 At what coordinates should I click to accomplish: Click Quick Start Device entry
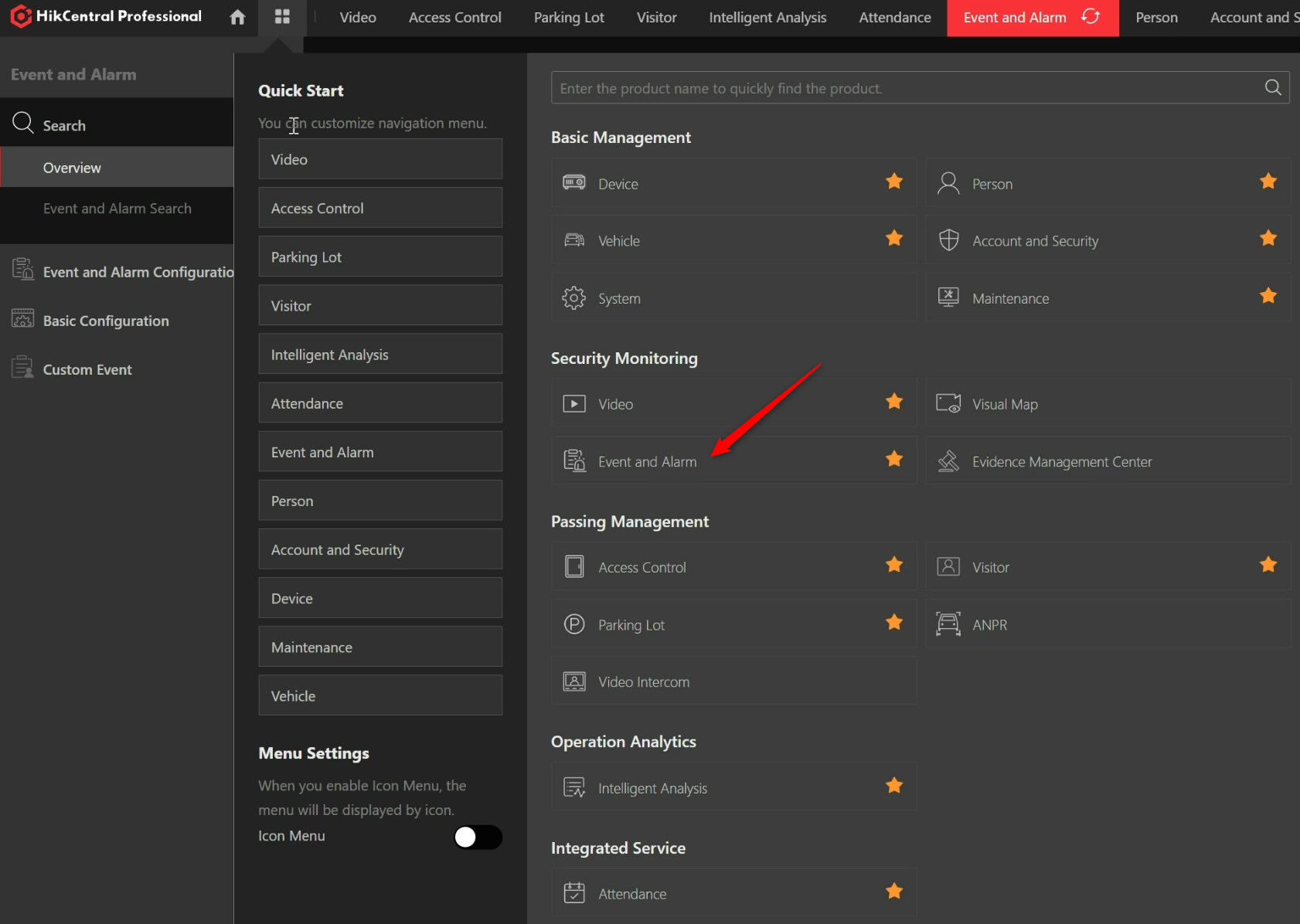click(x=380, y=598)
